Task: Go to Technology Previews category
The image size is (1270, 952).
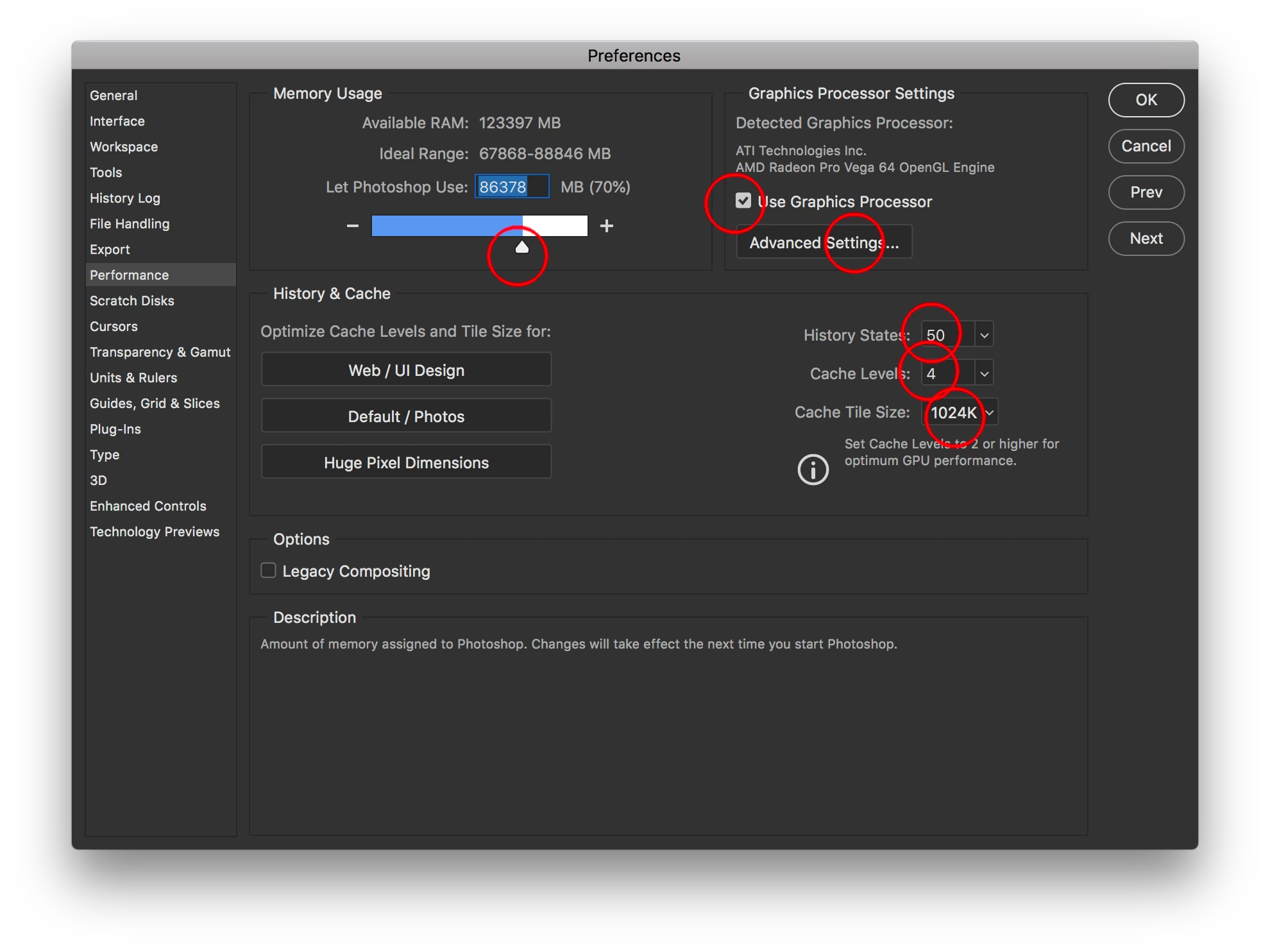Action: (155, 532)
